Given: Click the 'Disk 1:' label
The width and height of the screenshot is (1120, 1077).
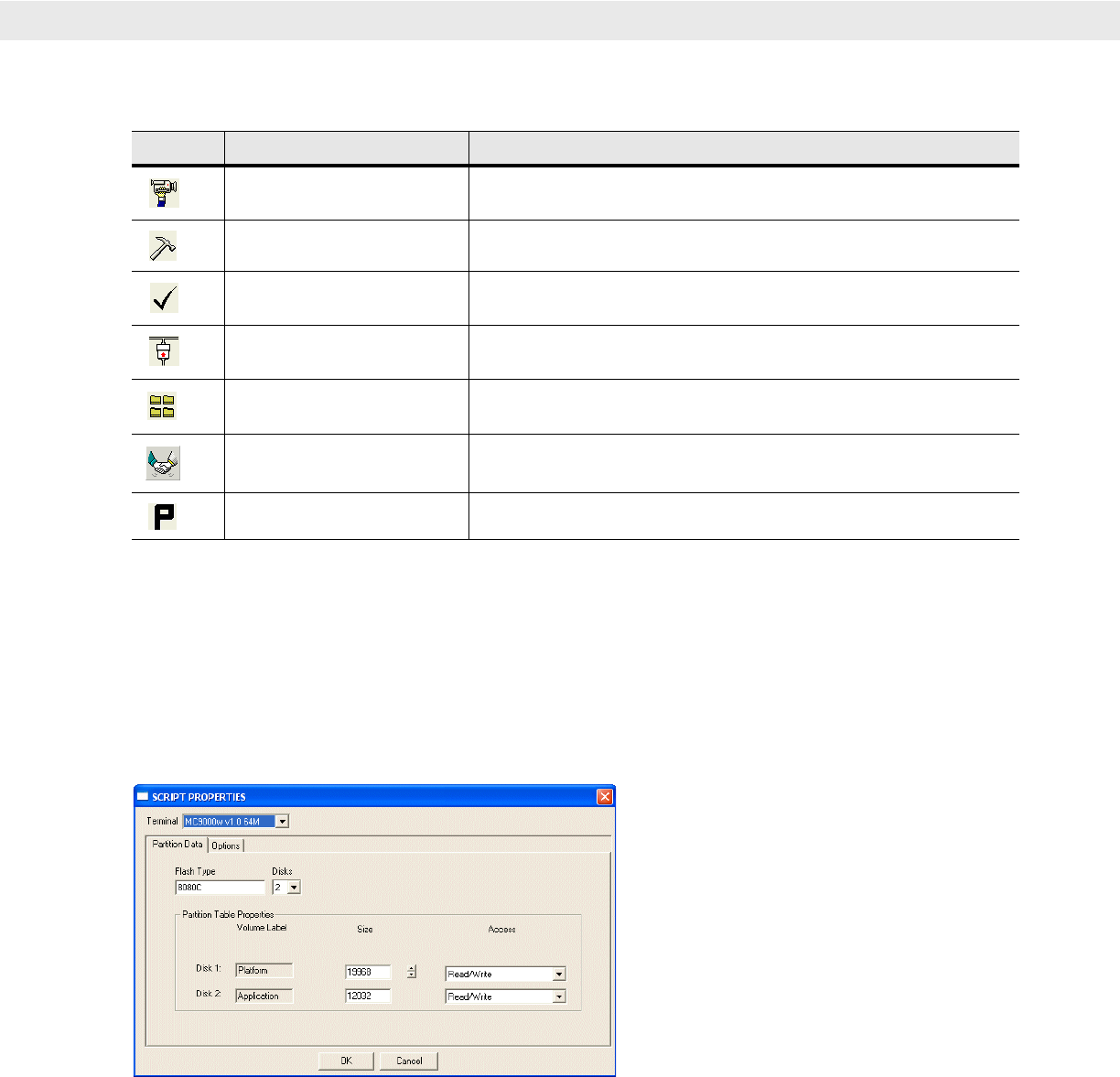Looking at the screenshot, I should pos(209,968).
